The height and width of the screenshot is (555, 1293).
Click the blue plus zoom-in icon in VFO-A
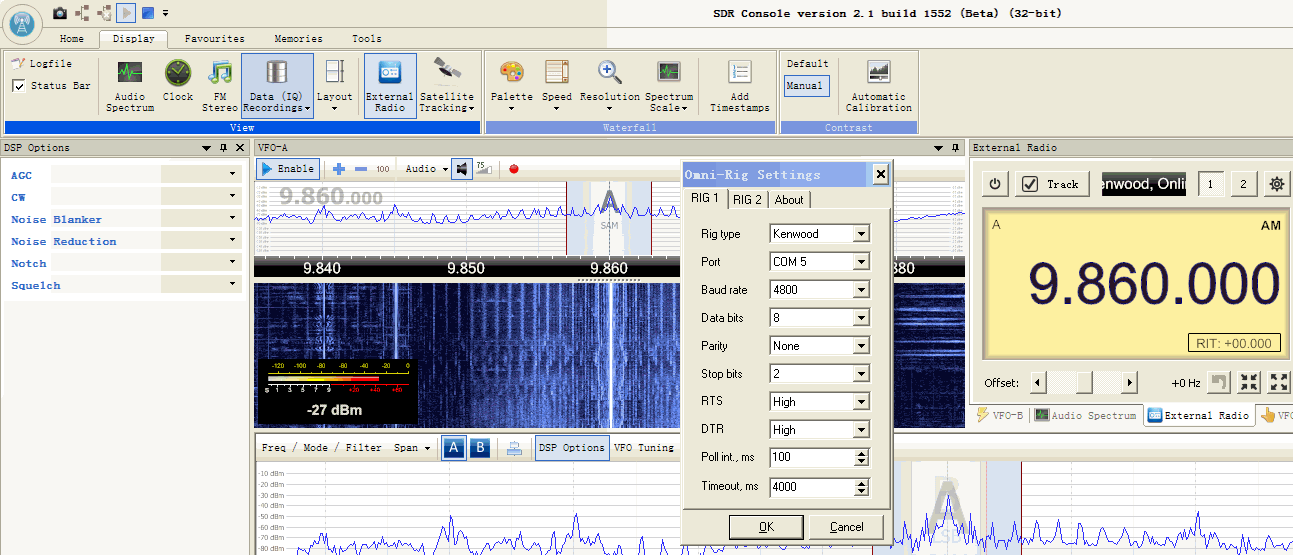click(339, 169)
